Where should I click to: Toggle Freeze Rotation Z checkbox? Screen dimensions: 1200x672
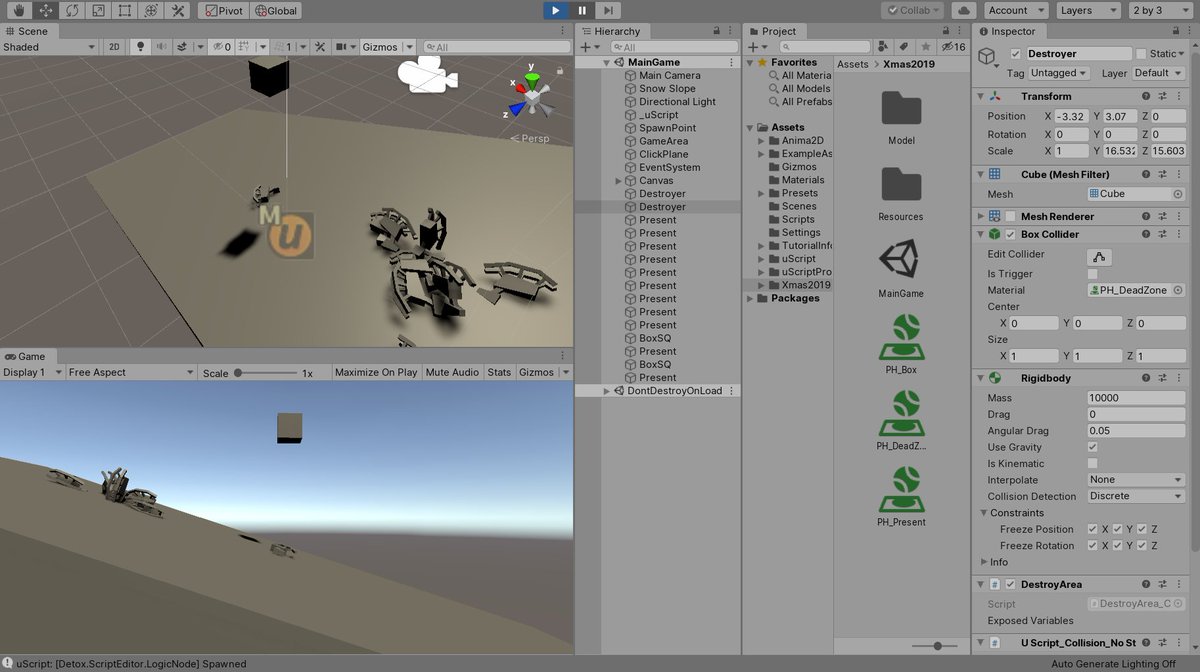1142,546
